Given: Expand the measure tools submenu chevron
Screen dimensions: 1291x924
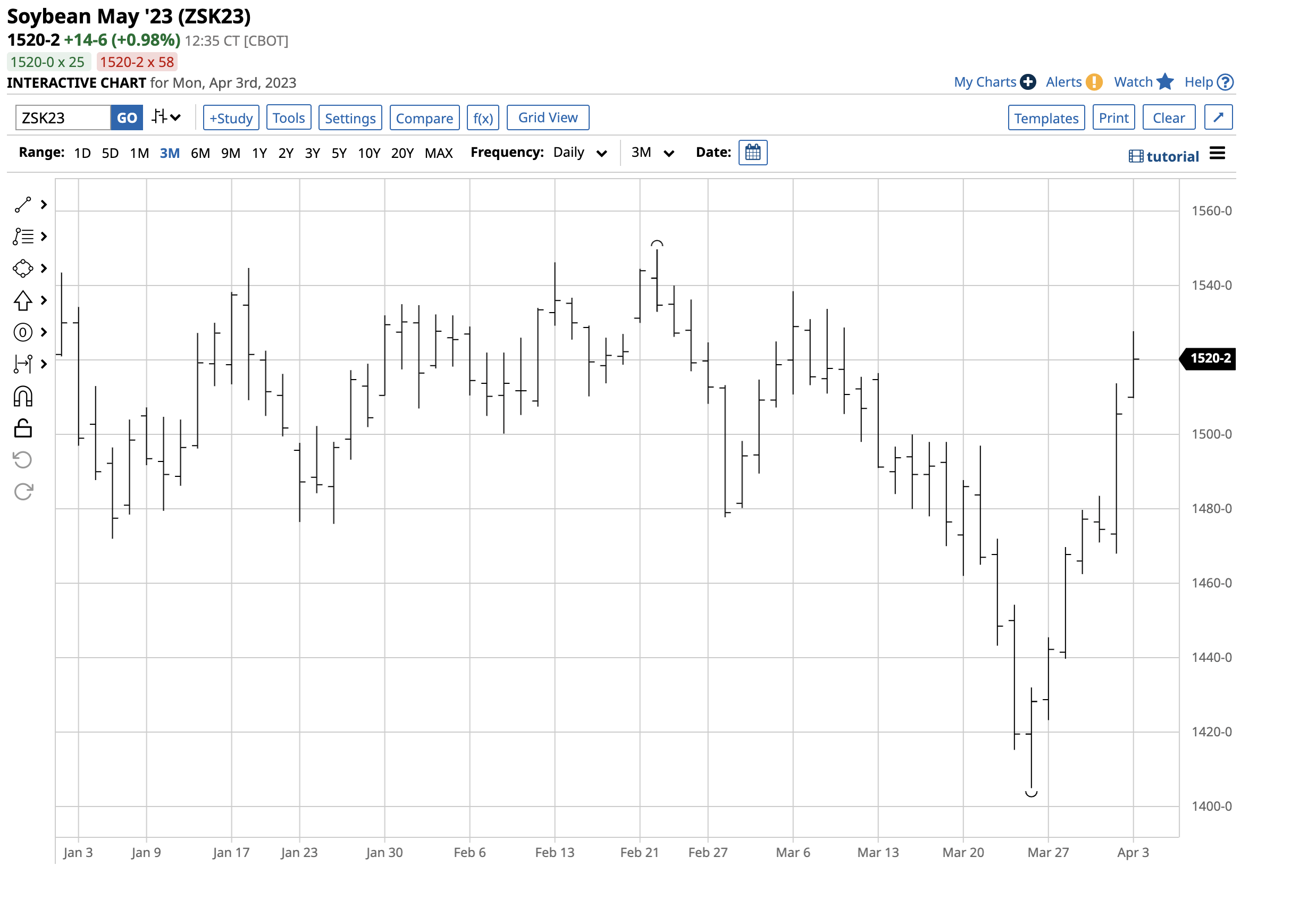Looking at the screenshot, I should coord(44,364).
